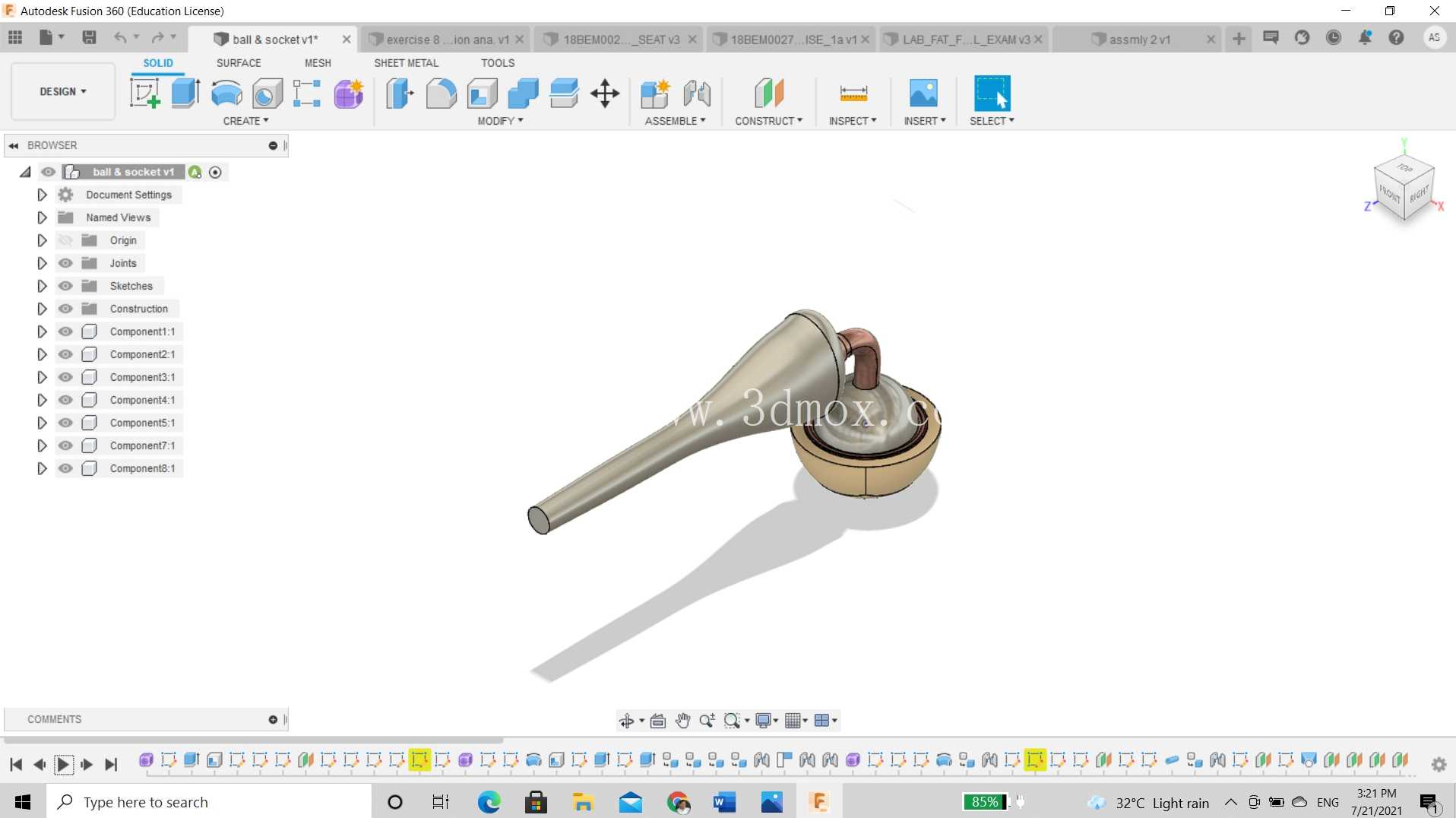Image resolution: width=1456 pixels, height=818 pixels.
Task: Hide Component5:1 via eye icon
Action: coord(66,423)
